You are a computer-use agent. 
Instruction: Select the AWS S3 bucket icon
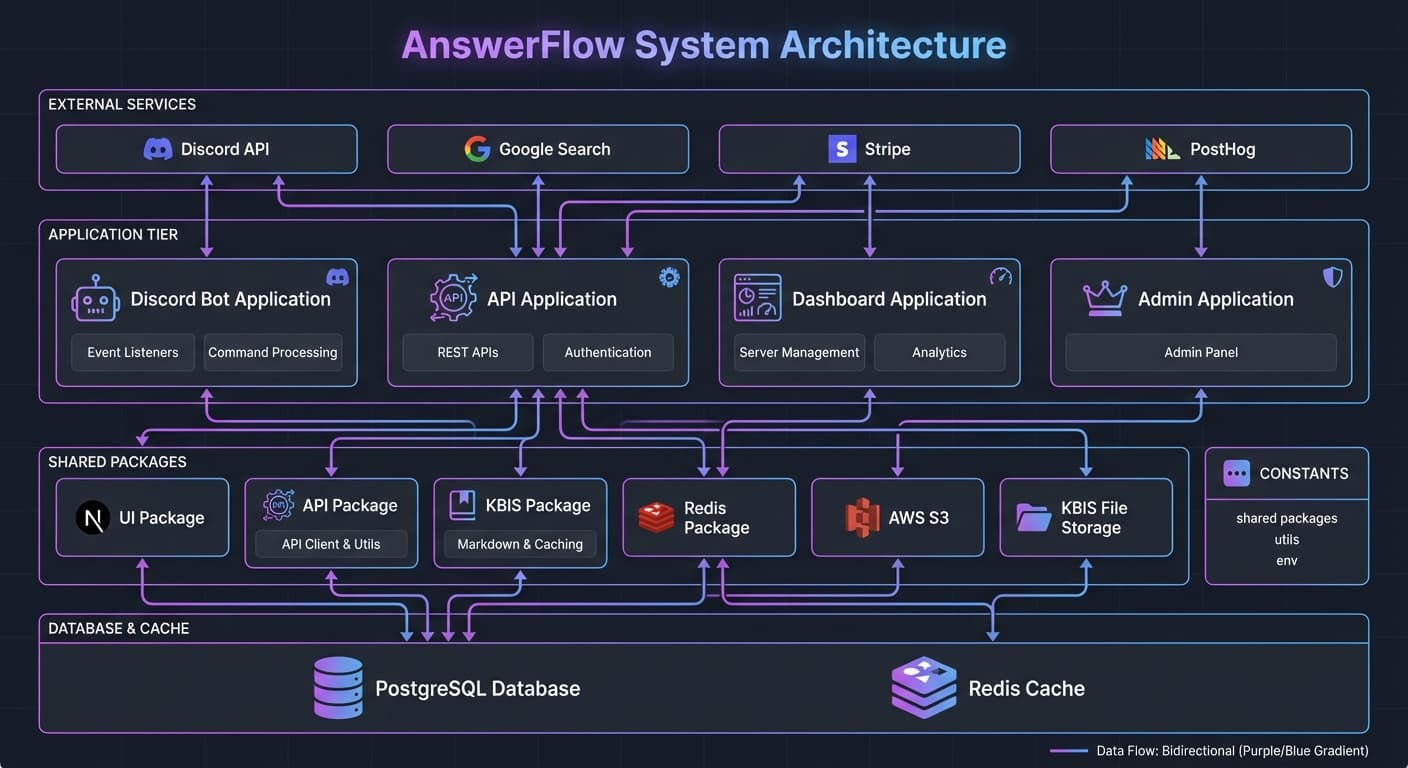861,517
